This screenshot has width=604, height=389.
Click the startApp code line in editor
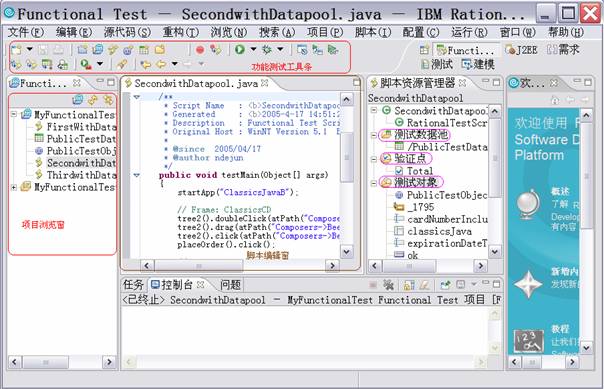click(x=238, y=192)
